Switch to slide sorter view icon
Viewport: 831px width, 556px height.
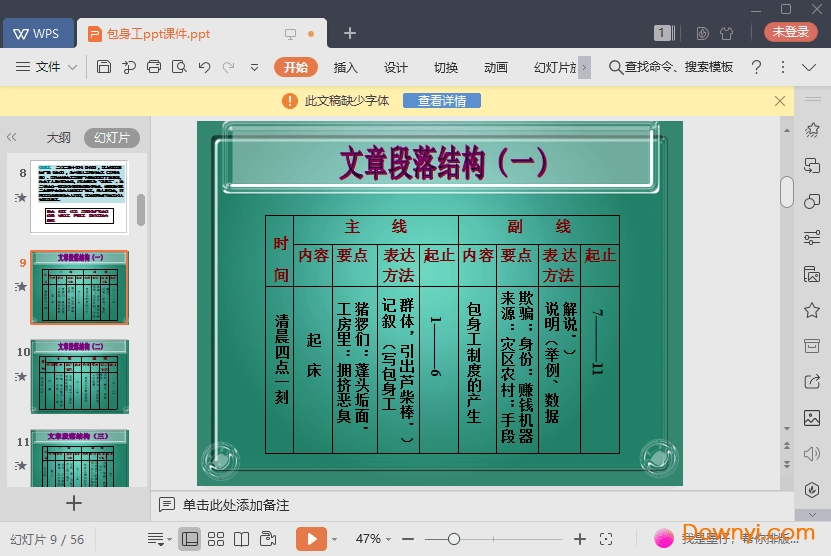(x=216, y=539)
